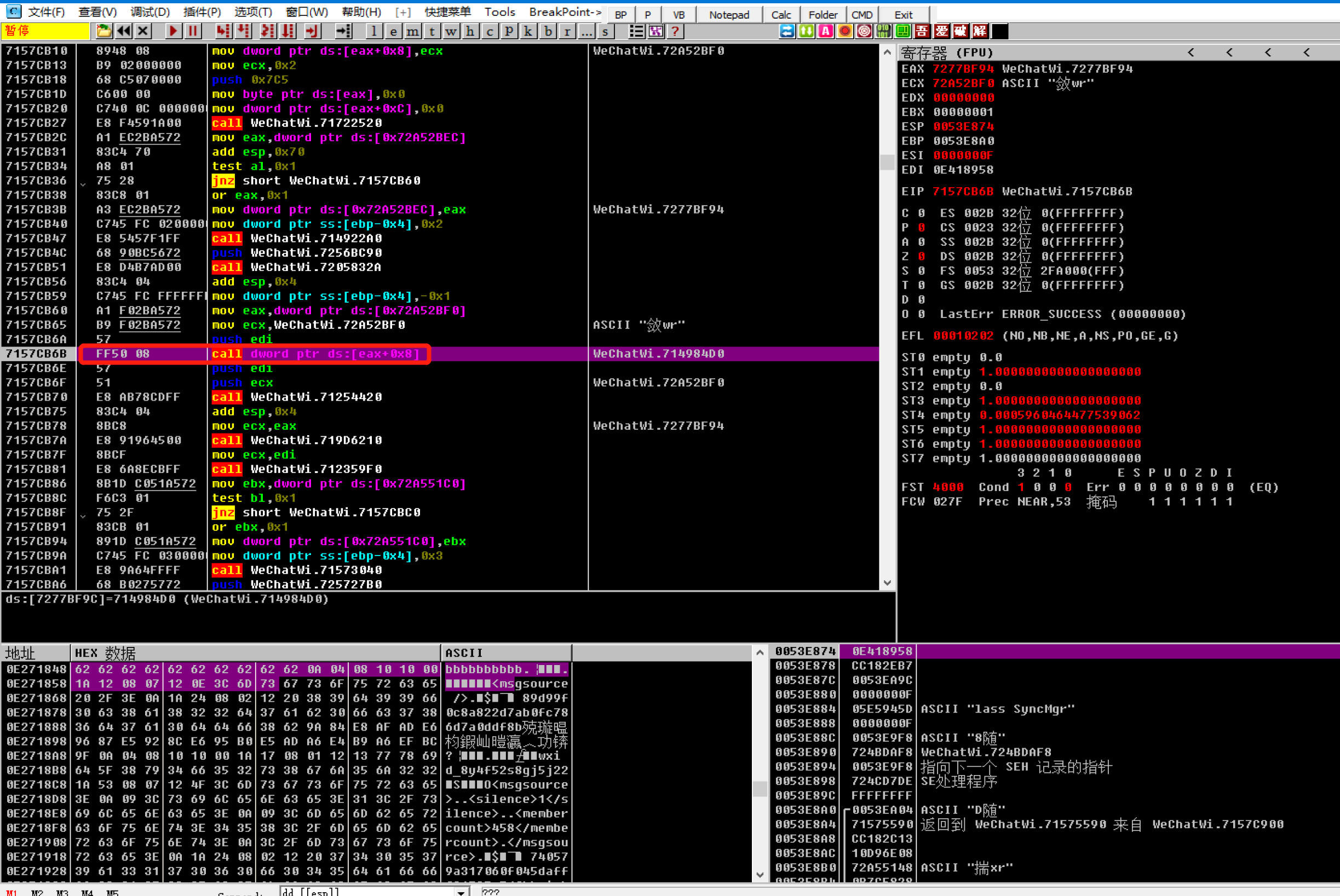Click EAX register value 7277BF94
The height and width of the screenshot is (896, 1340).
963,68
